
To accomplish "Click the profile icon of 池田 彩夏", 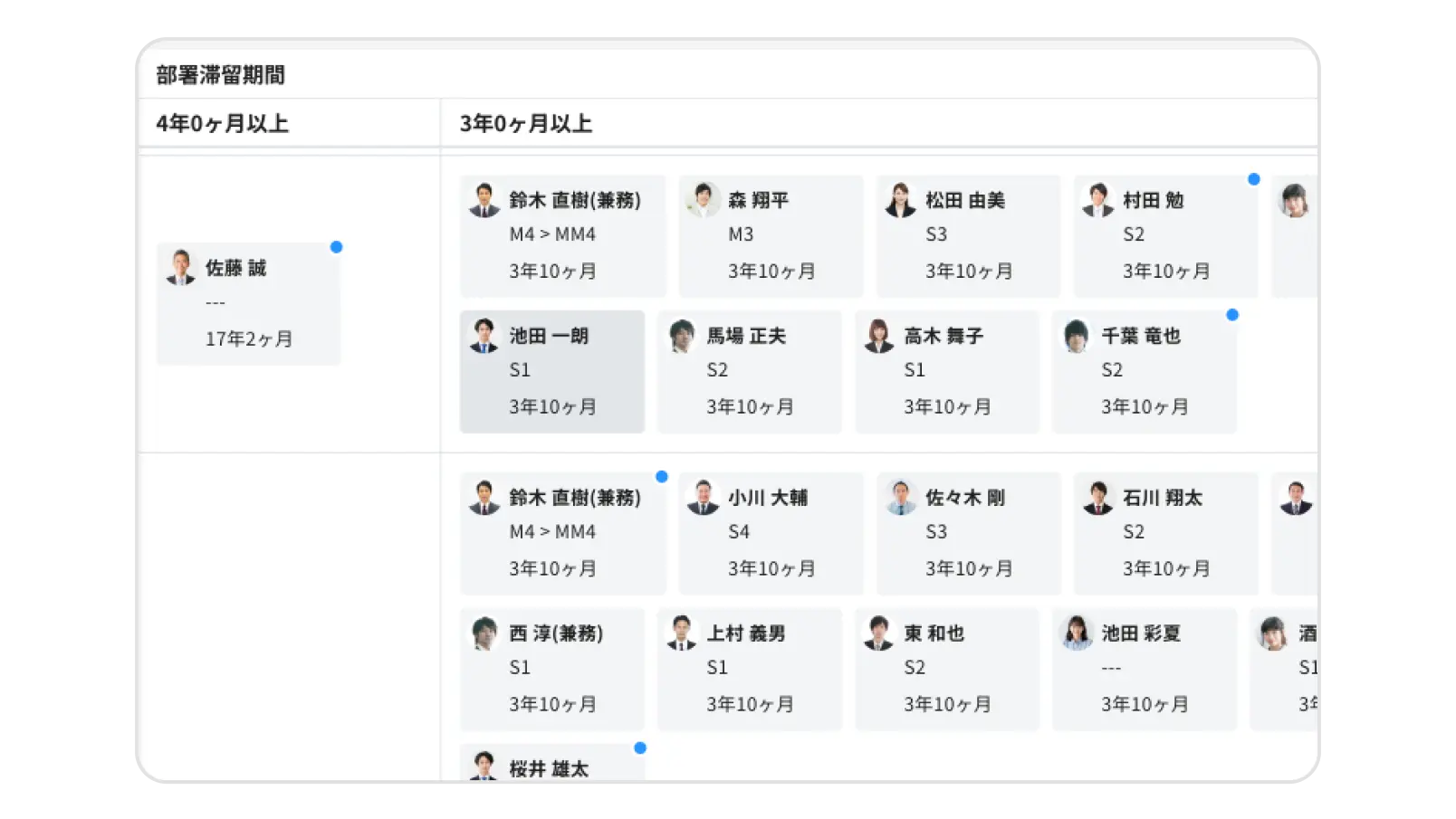I will pyautogui.click(x=1076, y=633).
